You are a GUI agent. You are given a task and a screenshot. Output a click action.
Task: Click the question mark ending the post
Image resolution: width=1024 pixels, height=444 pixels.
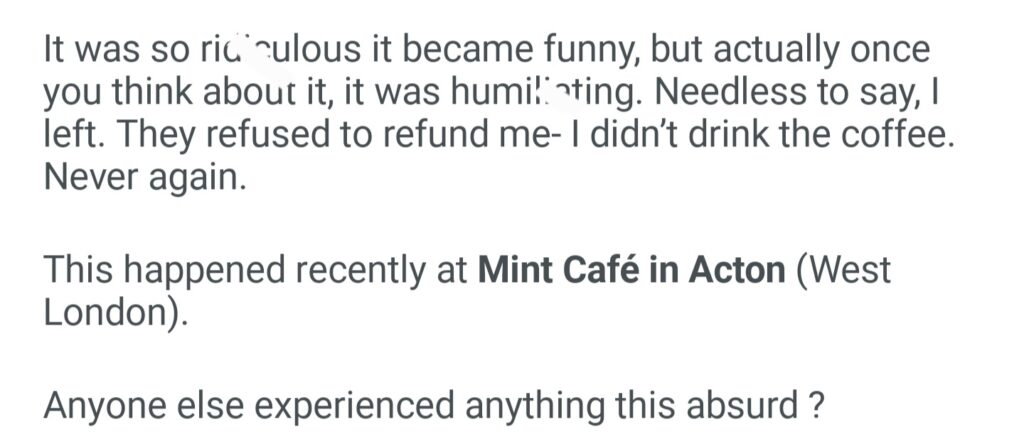click(x=817, y=407)
